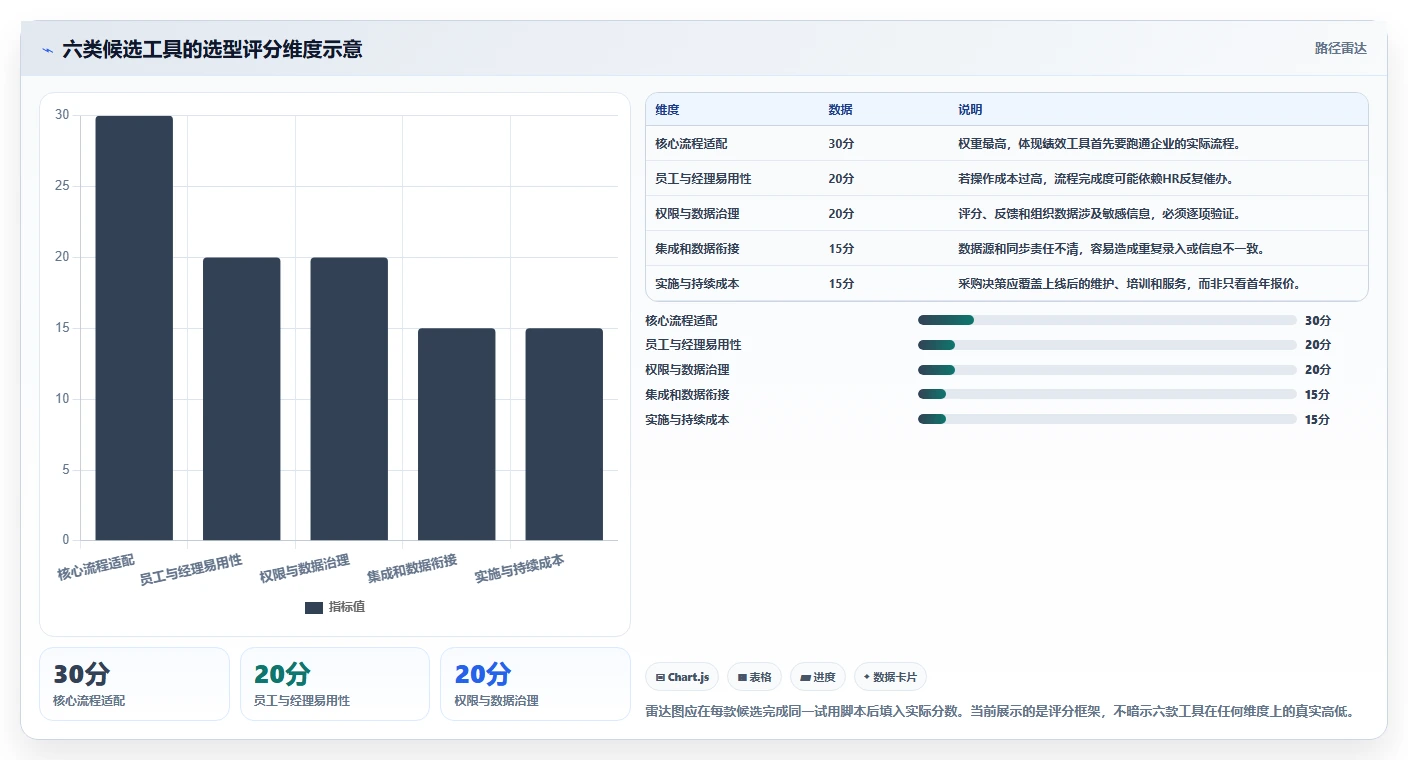Click the 员工与经理易用性 x-axis label
The image size is (1408, 760).
(191, 569)
